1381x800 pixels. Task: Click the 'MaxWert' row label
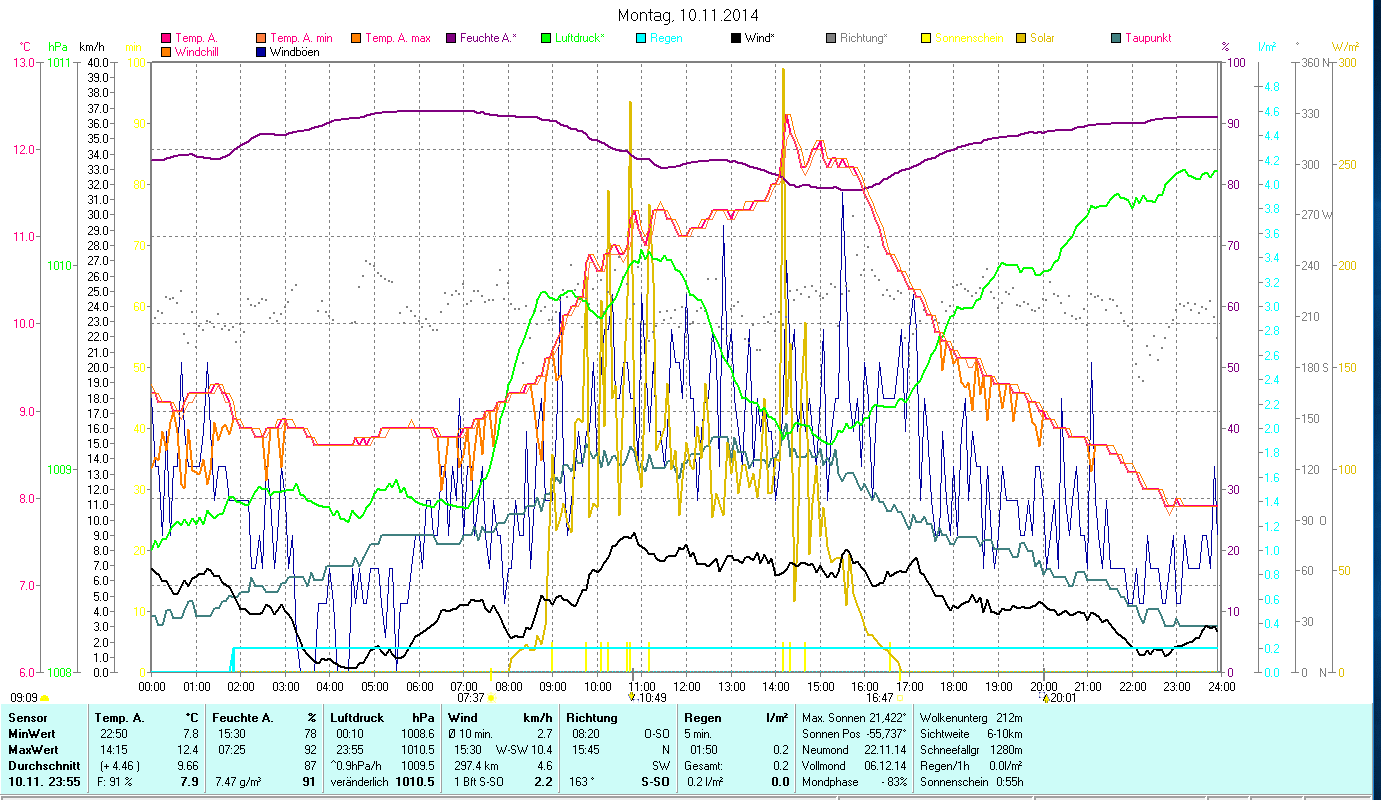[32, 750]
